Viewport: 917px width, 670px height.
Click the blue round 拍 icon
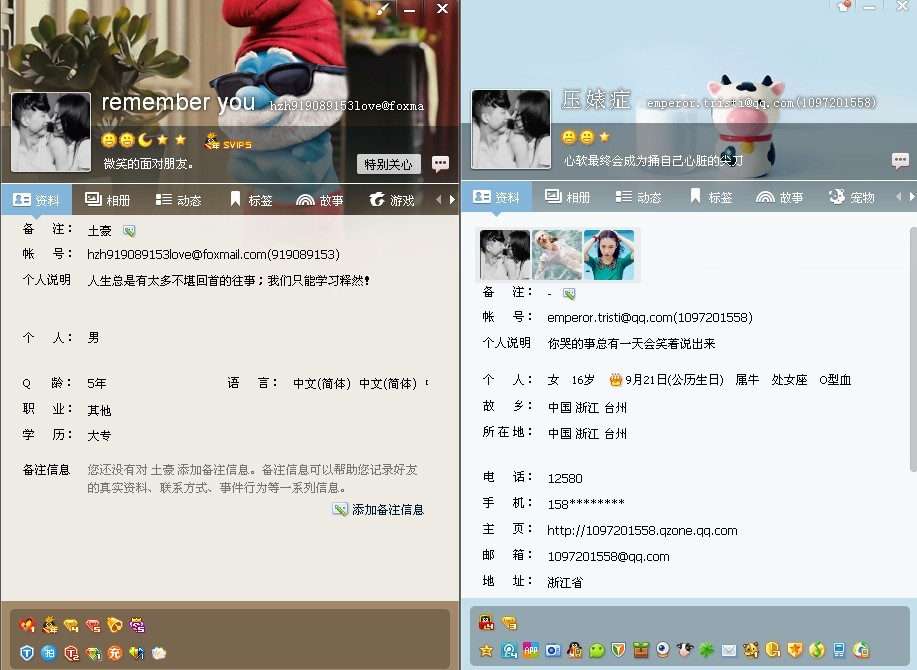pos(49,652)
